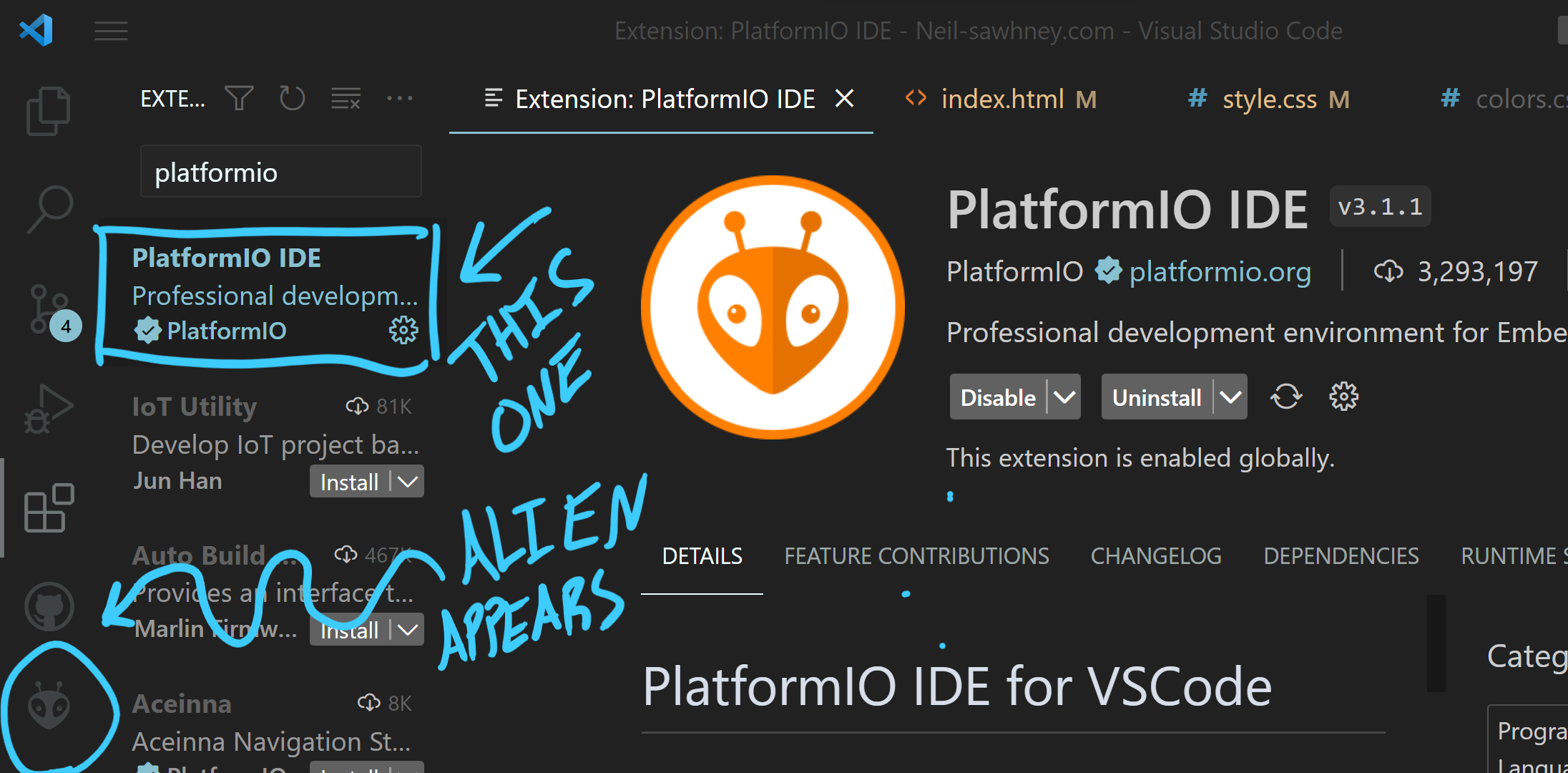The image size is (1568, 773).
Task: Open the manage gear for the PlatformIO IDE list item
Action: [403, 331]
